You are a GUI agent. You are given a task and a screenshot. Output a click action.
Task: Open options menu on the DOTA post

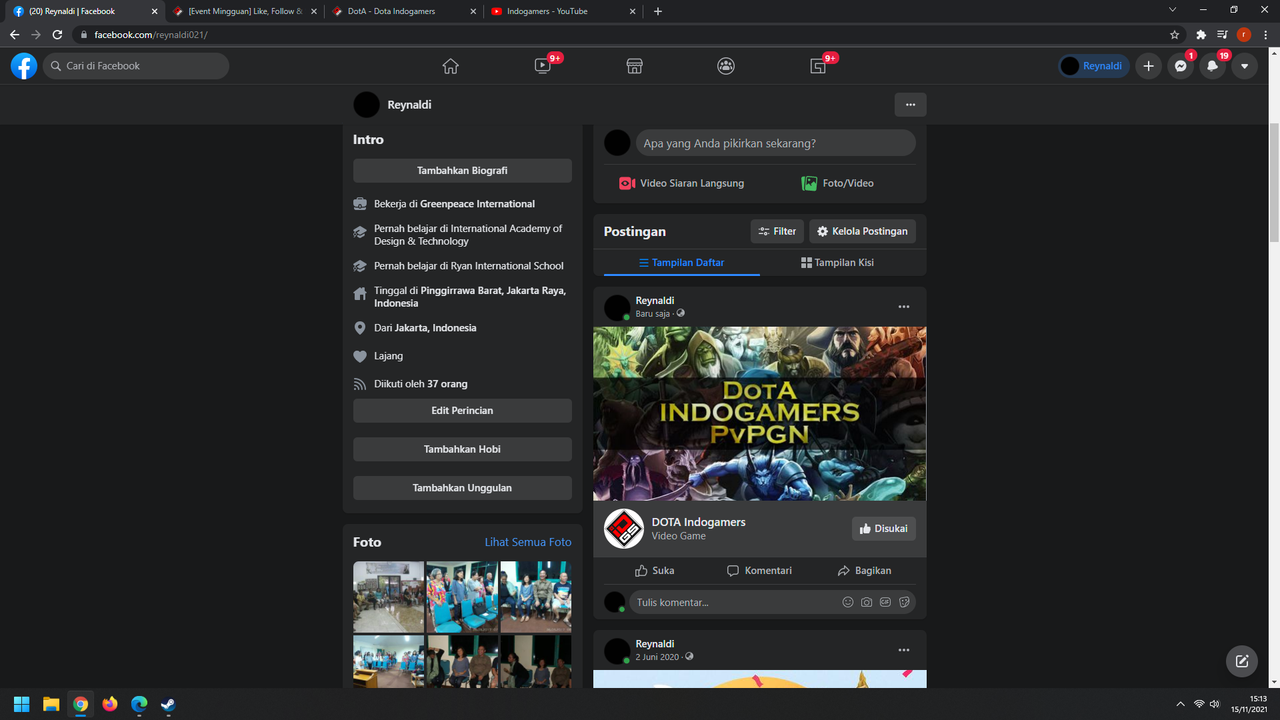(904, 307)
